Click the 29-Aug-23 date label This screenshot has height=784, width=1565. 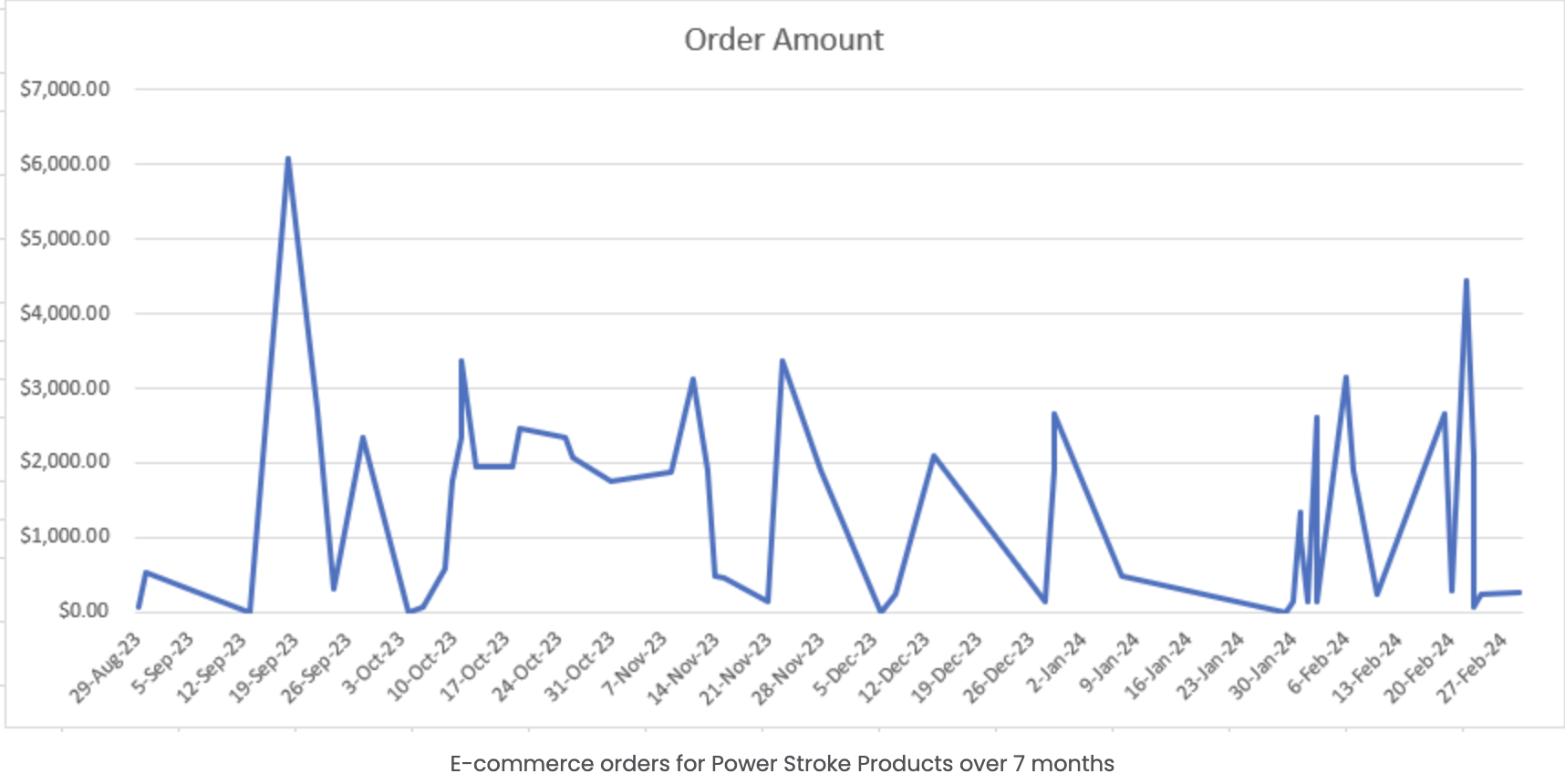[105, 667]
